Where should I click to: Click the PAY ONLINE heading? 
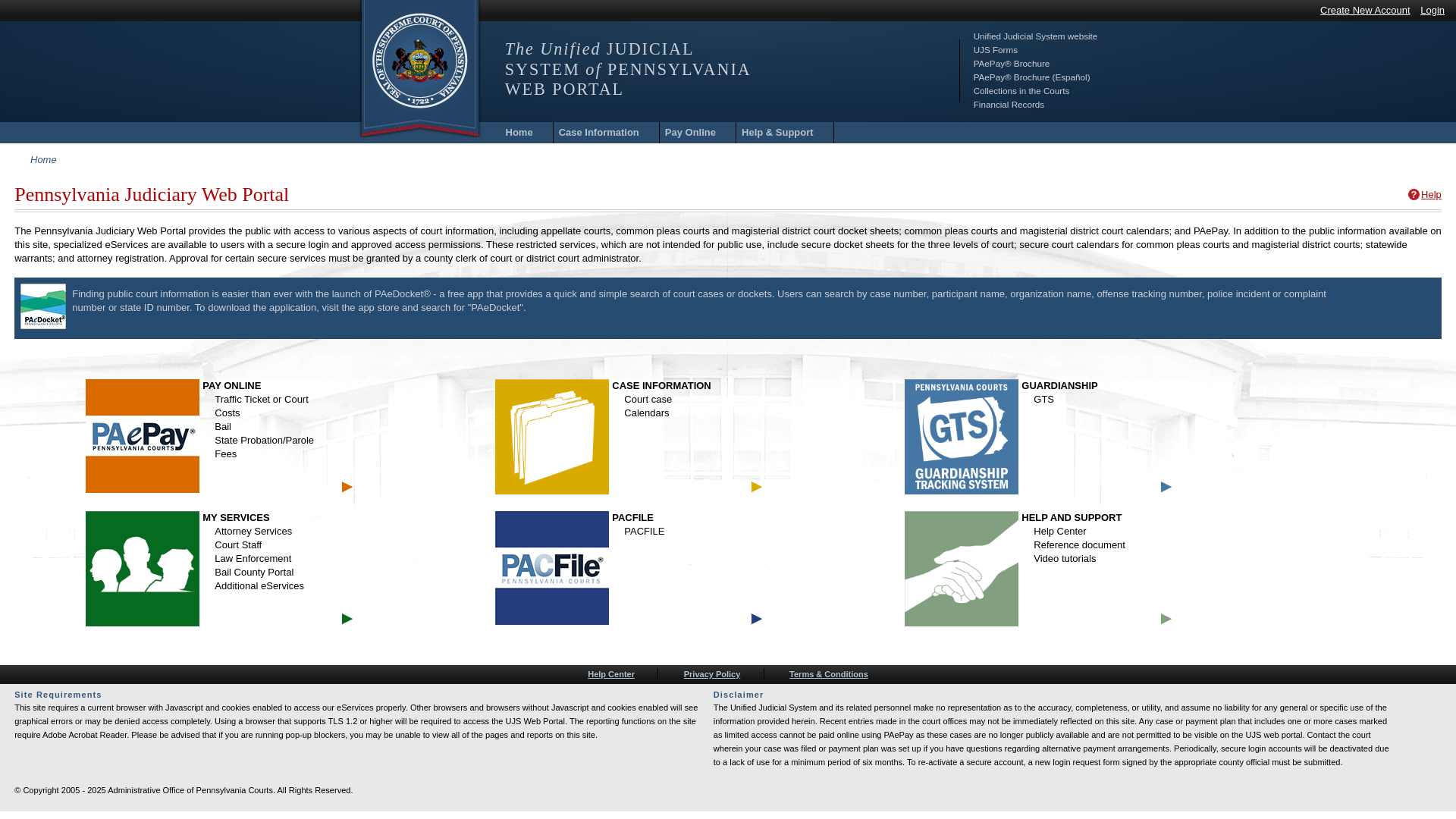tap(231, 386)
